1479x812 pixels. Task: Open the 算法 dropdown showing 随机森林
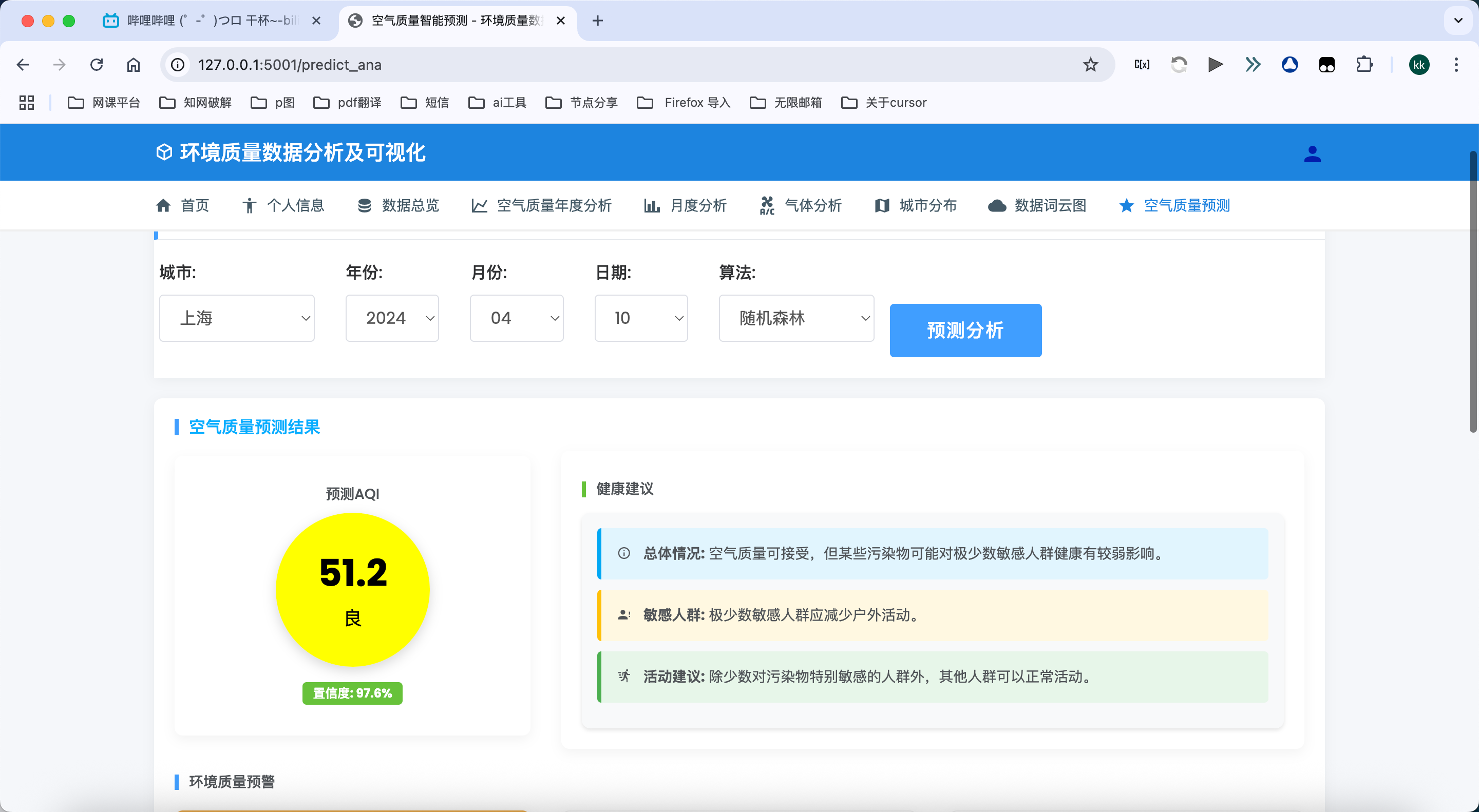coord(796,318)
